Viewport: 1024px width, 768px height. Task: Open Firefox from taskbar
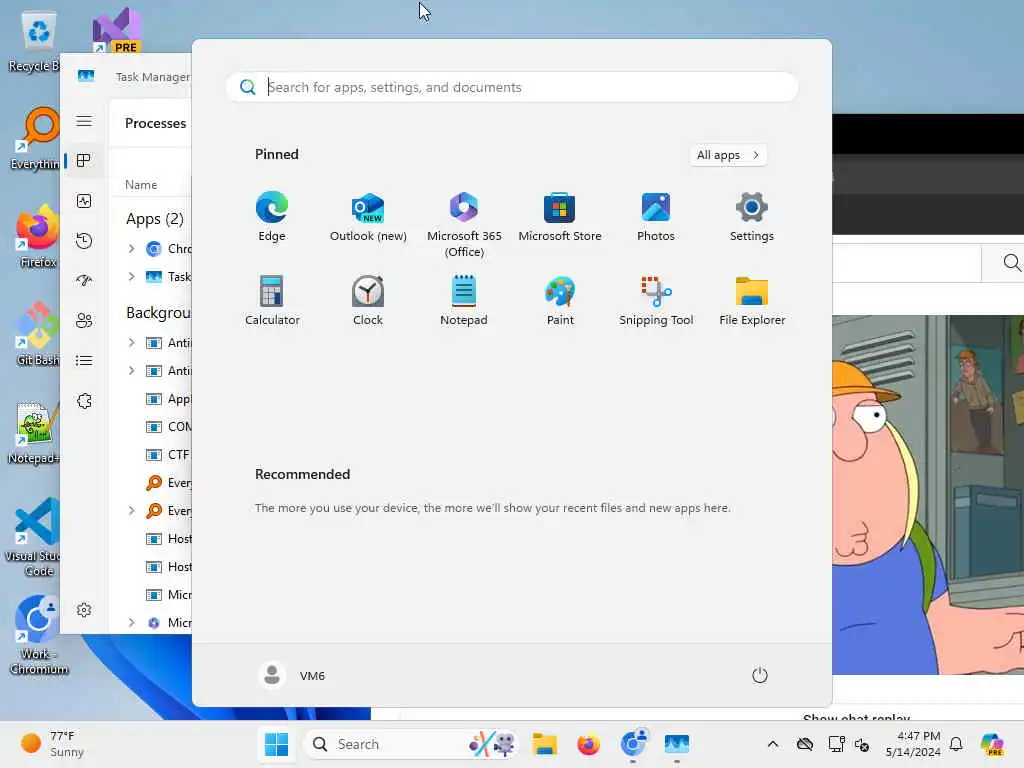click(588, 744)
